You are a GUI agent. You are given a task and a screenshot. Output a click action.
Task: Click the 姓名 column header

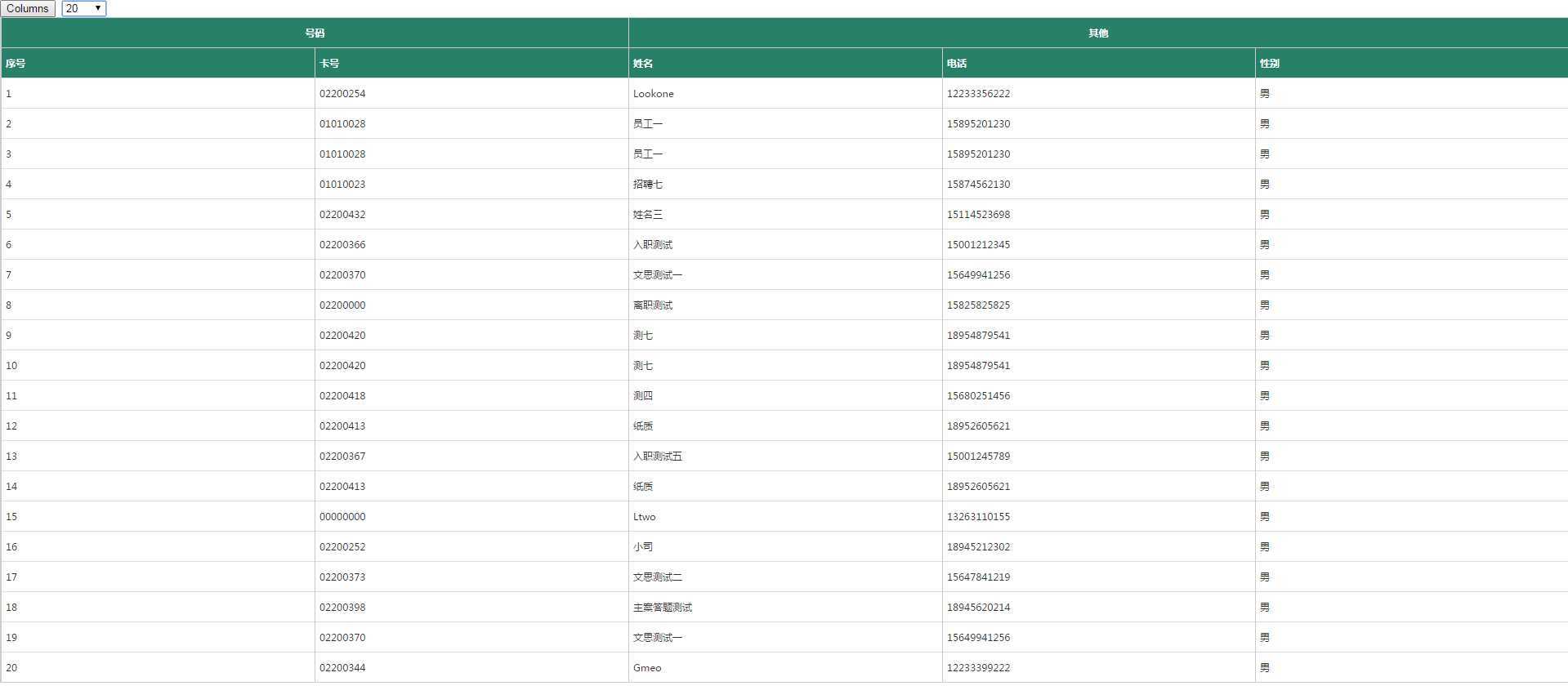click(785, 64)
